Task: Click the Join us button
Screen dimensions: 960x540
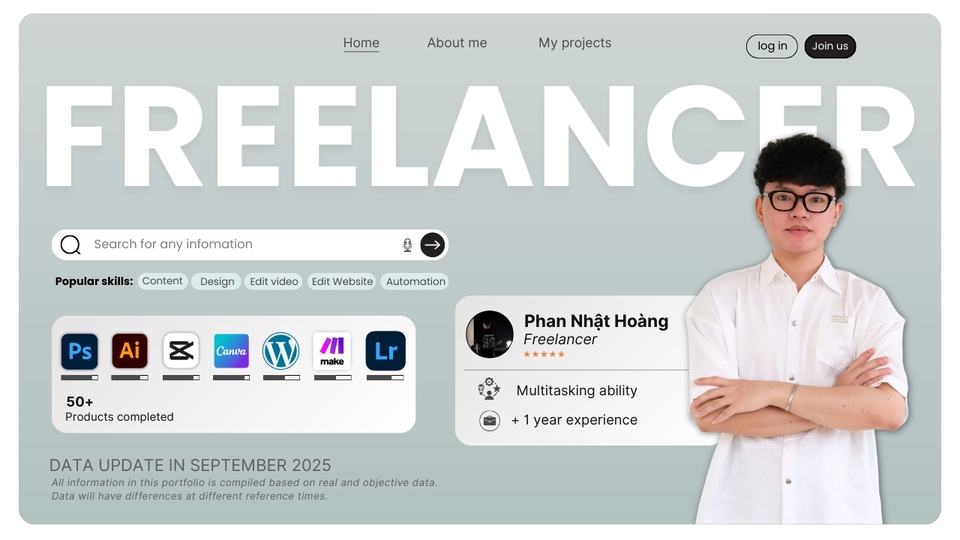Action: pos(830,46)
